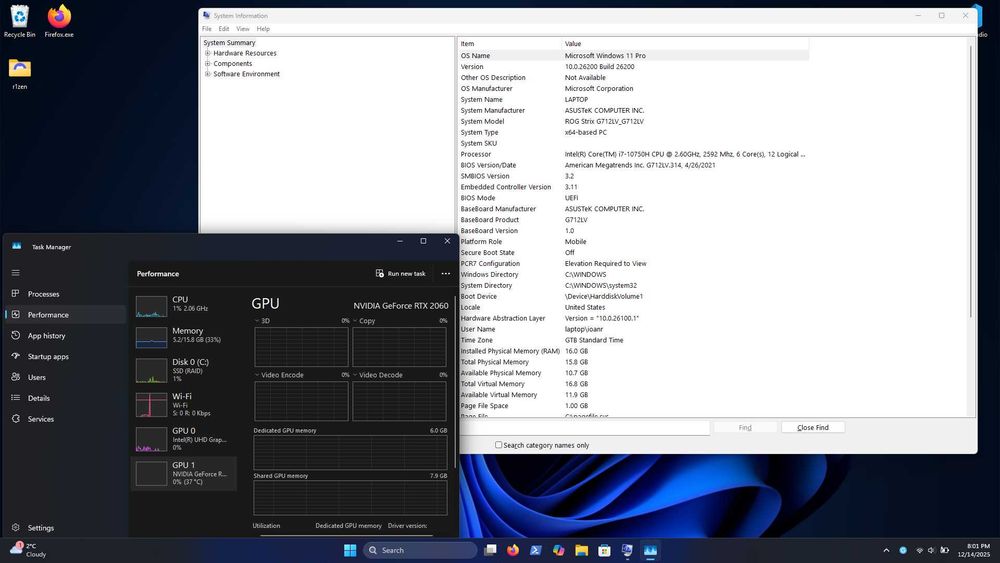Launch Firefox from the taskbar

[513, 550]
